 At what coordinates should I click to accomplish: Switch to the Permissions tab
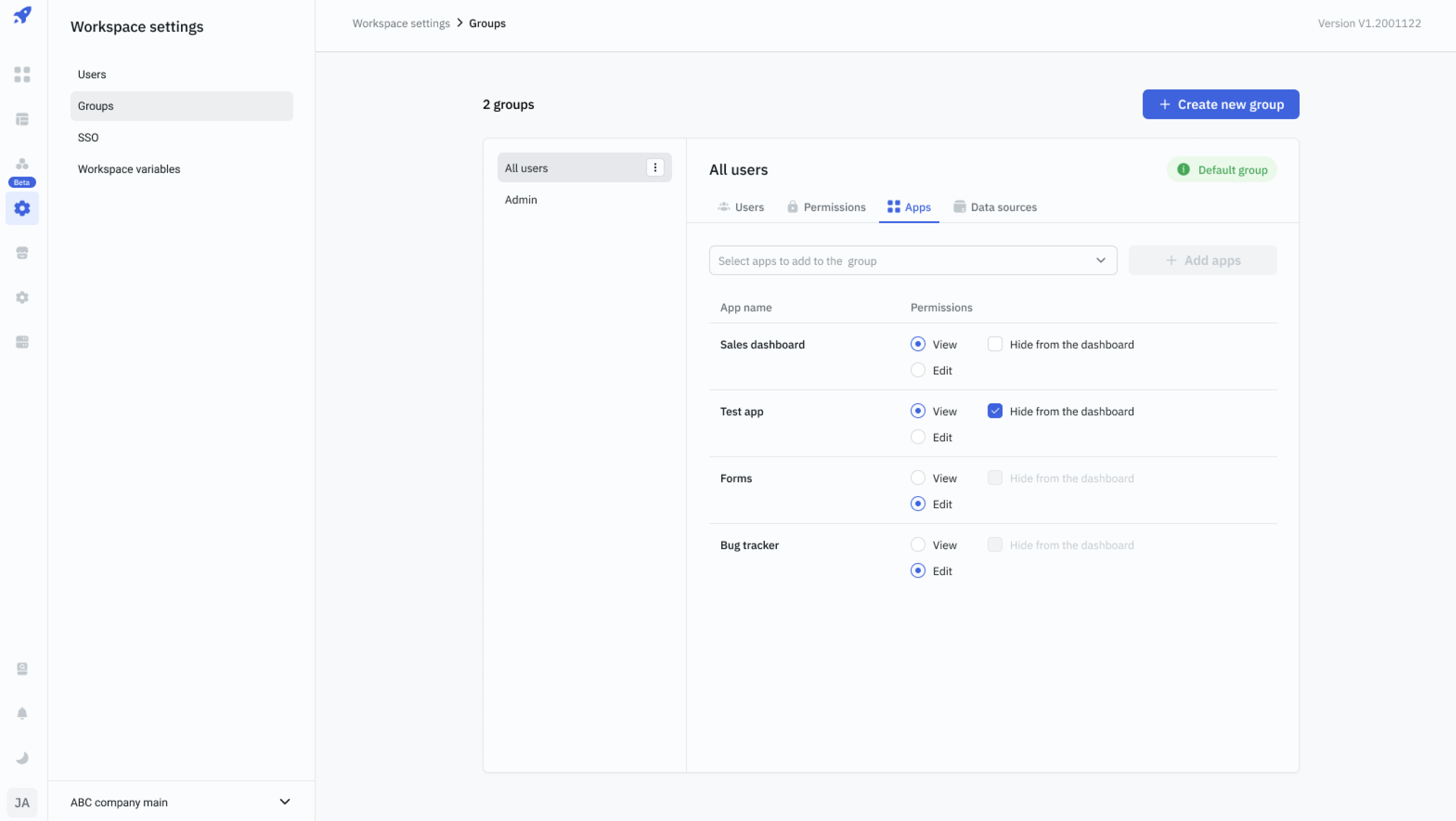pyautogui.click(x=826, y=207)
